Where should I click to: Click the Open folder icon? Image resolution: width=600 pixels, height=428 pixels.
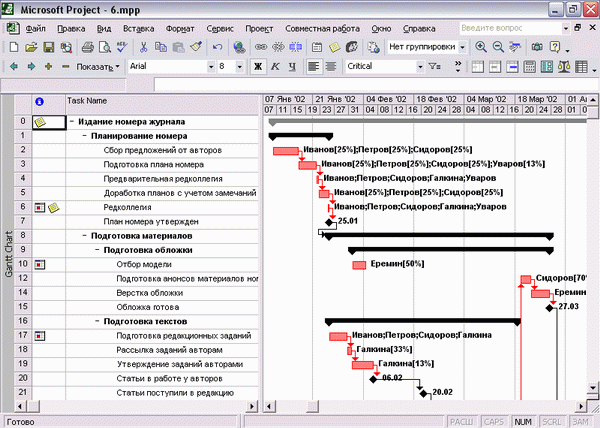coord(31,47)
